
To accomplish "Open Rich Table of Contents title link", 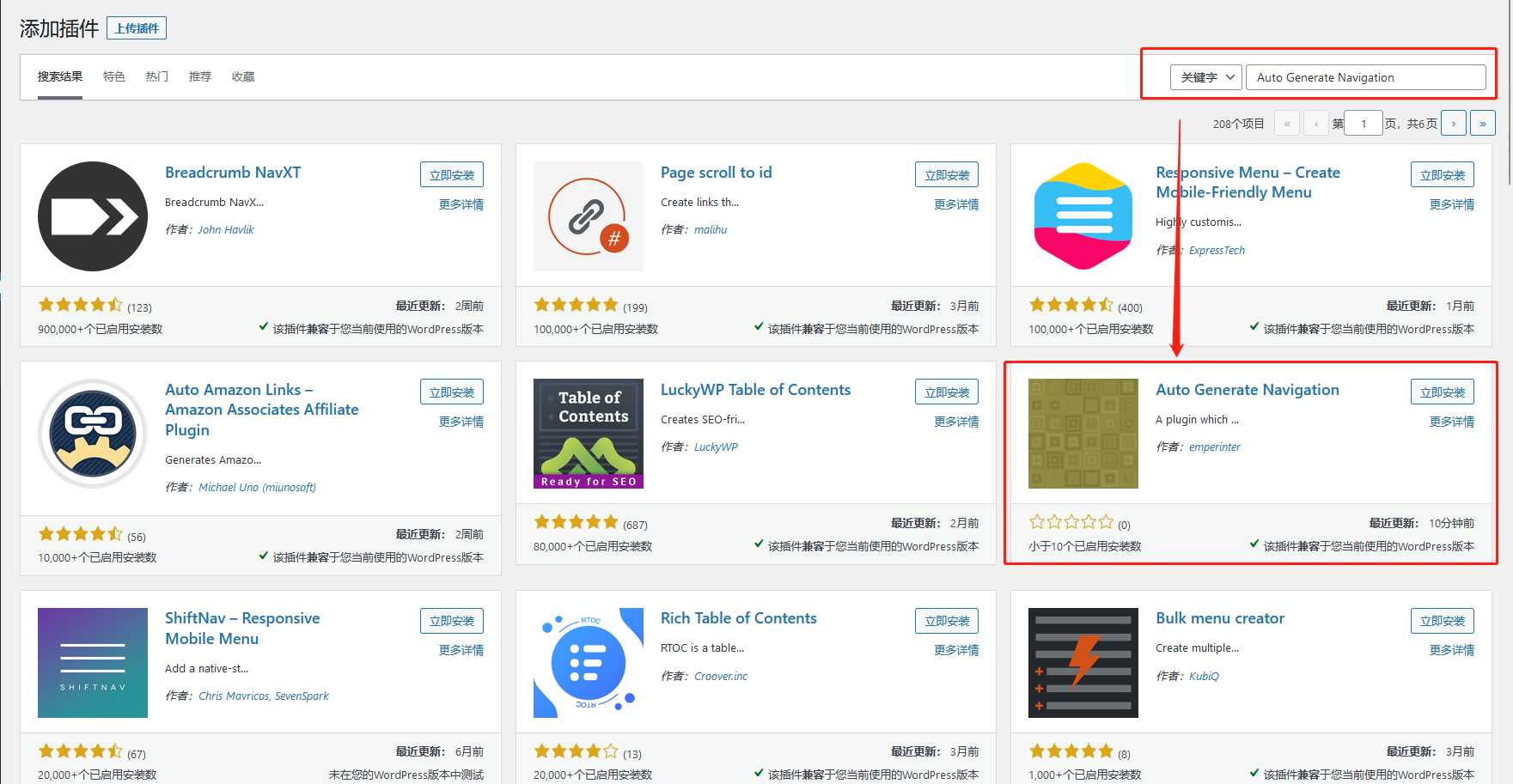I will pos(739,618).
